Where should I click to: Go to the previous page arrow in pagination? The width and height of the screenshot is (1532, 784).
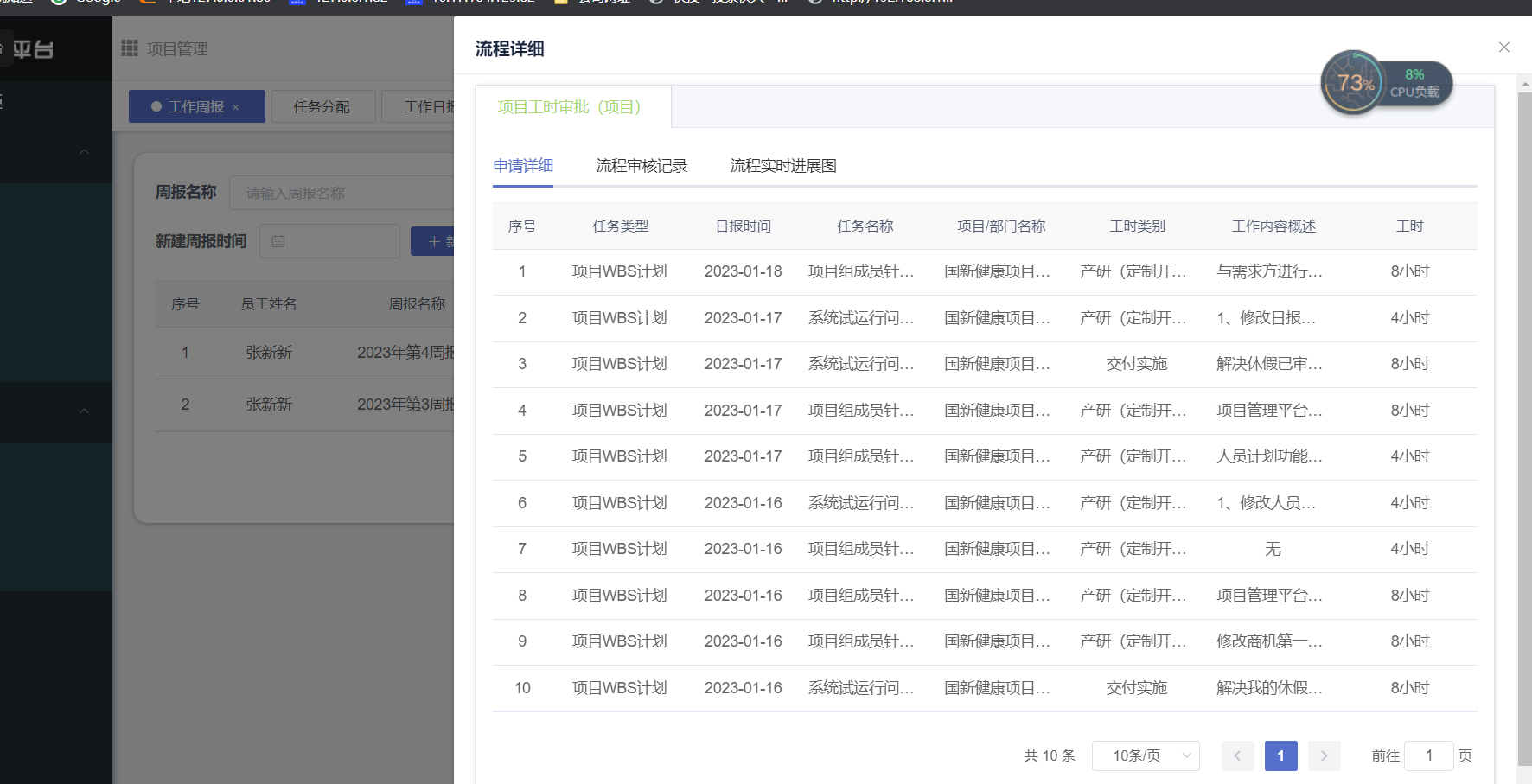coord(1237,755)
